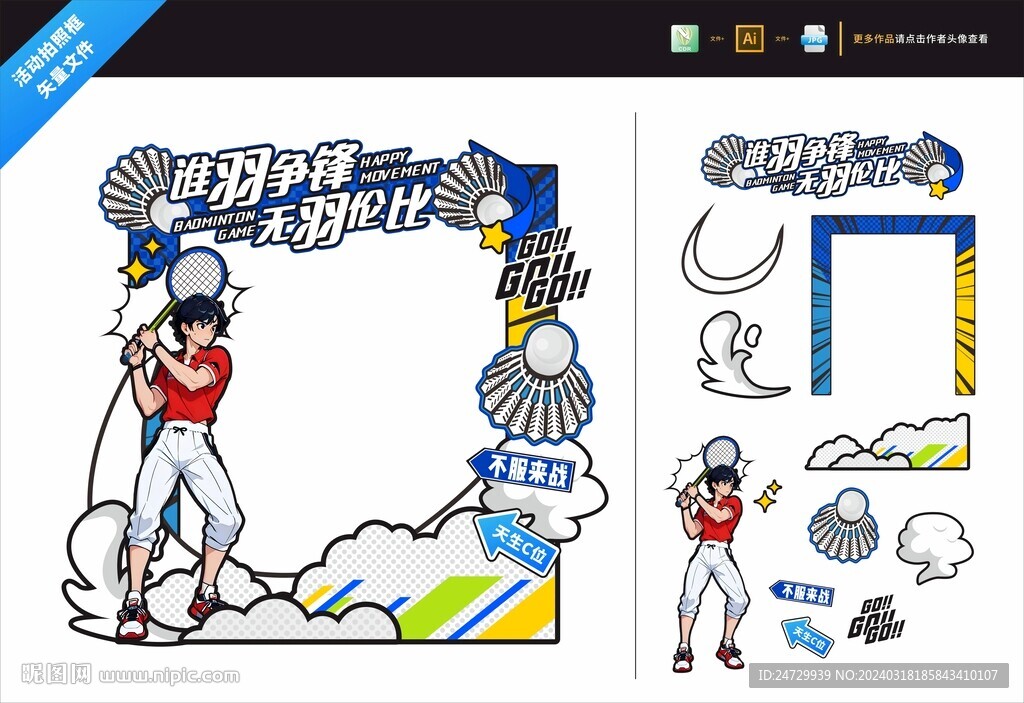The image size is (1024, 703).
Task: Select the Adobe Illustrator Ai icon
Action: point(748,39)
